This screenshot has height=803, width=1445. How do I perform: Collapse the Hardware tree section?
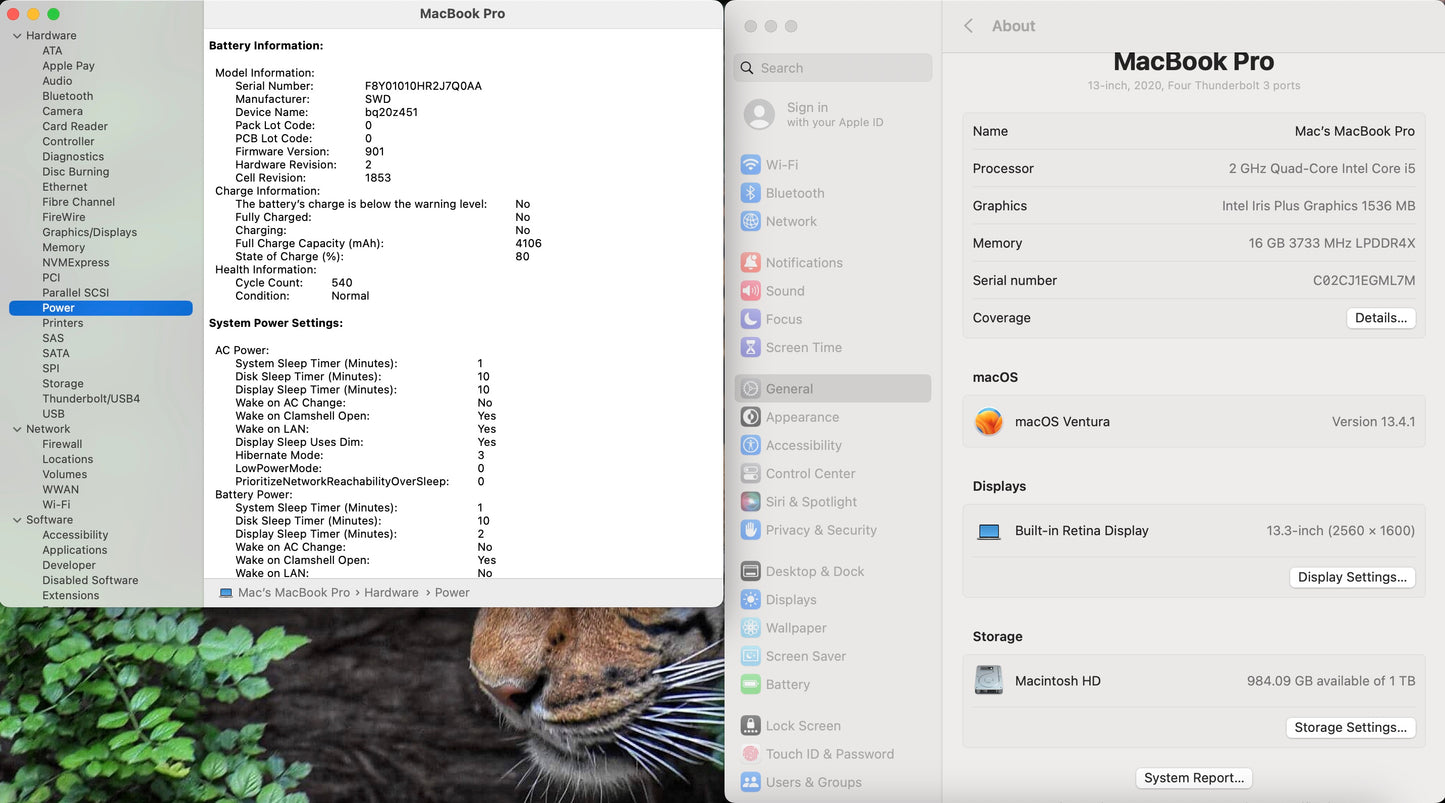tap(17, 36)
